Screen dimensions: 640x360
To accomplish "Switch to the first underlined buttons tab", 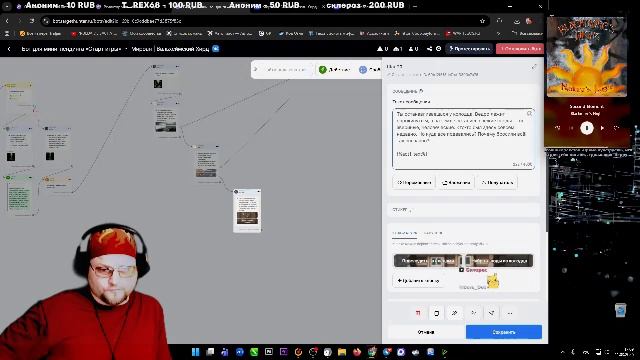I will click(404, 233).
